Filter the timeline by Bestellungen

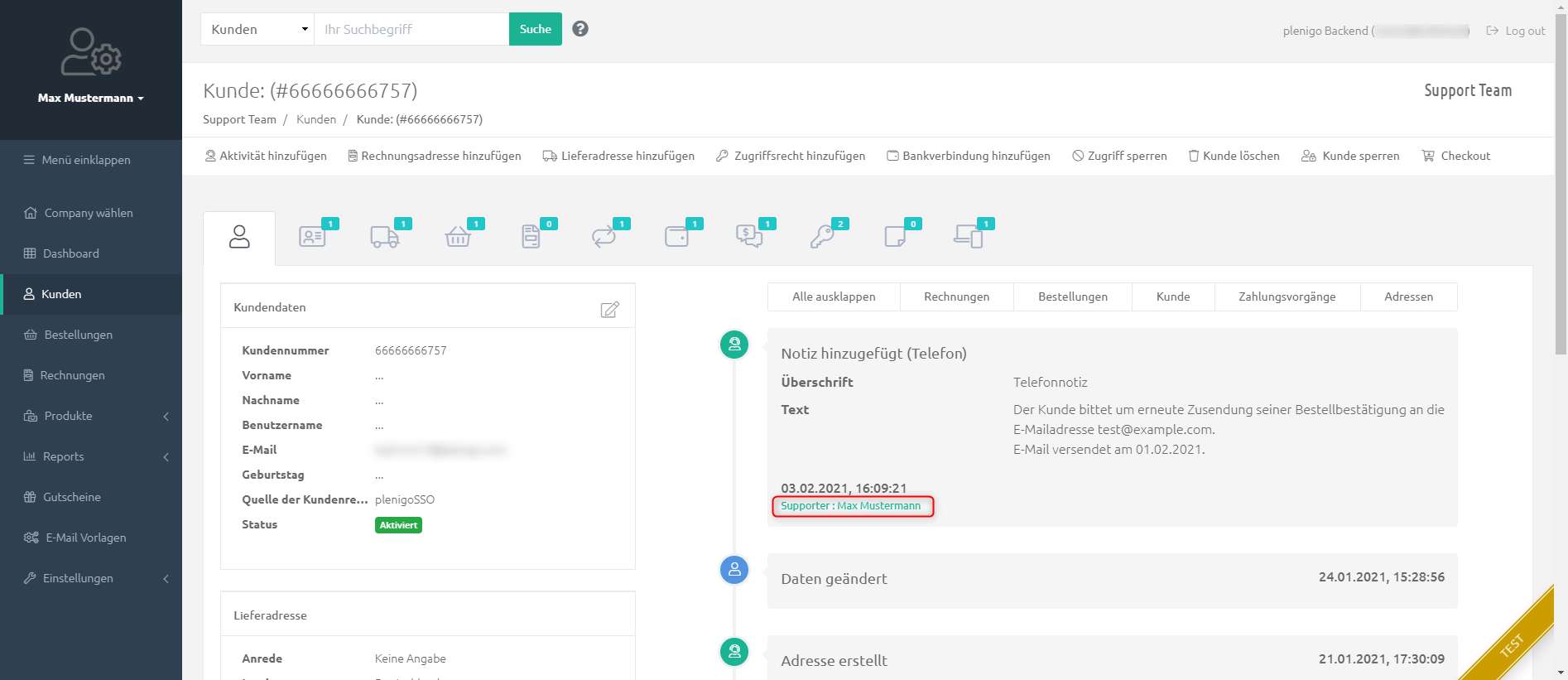pos(1073,297)
